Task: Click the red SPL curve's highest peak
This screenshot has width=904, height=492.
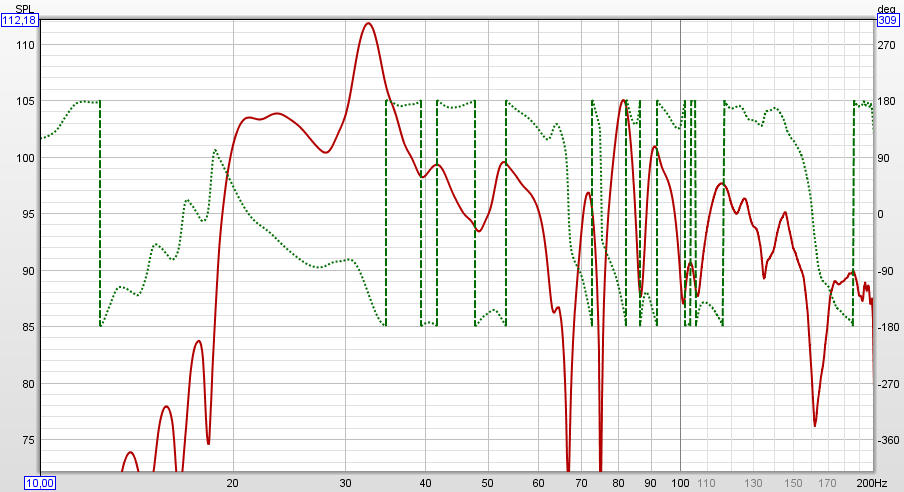Action: point(368,24)
